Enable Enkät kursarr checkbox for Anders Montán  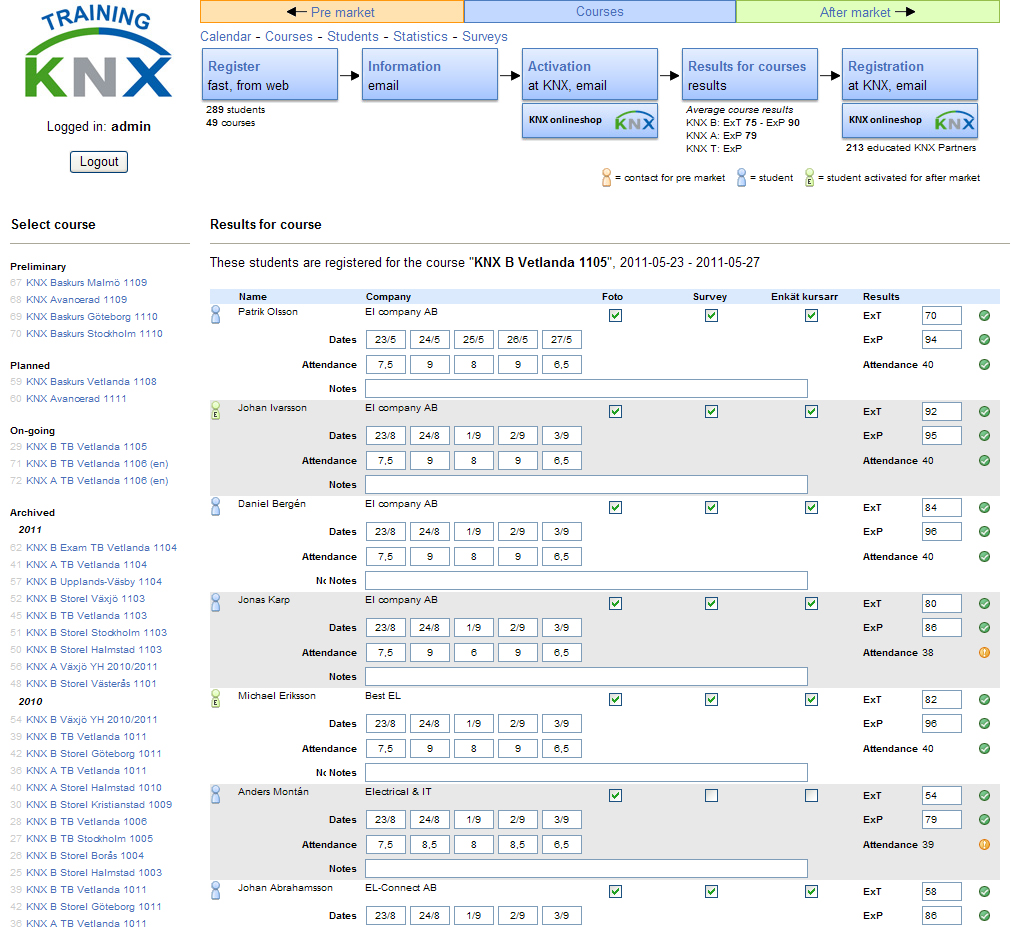click(811, 796)
